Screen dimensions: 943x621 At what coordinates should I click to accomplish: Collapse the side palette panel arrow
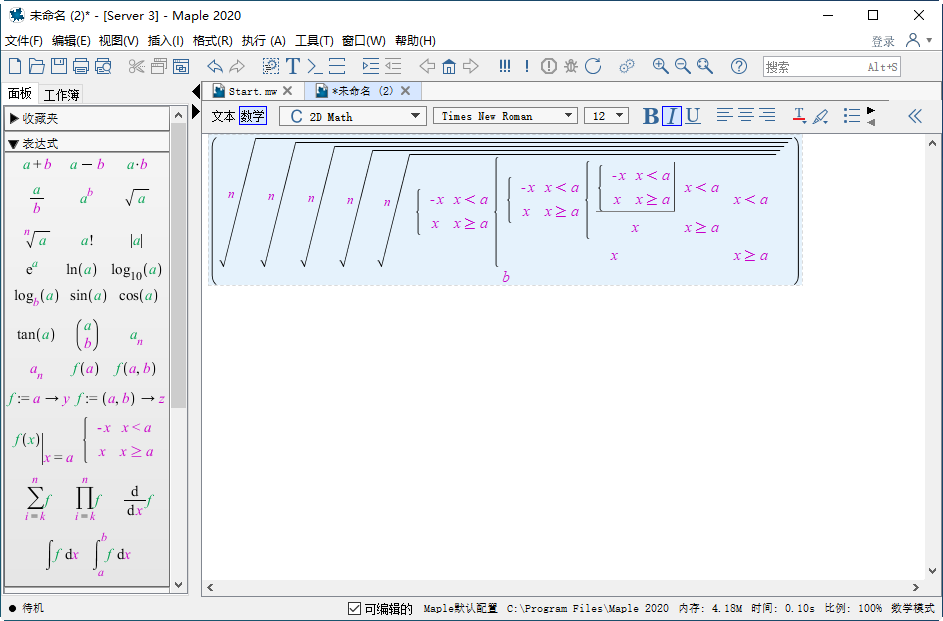click(x=195, y=91)
